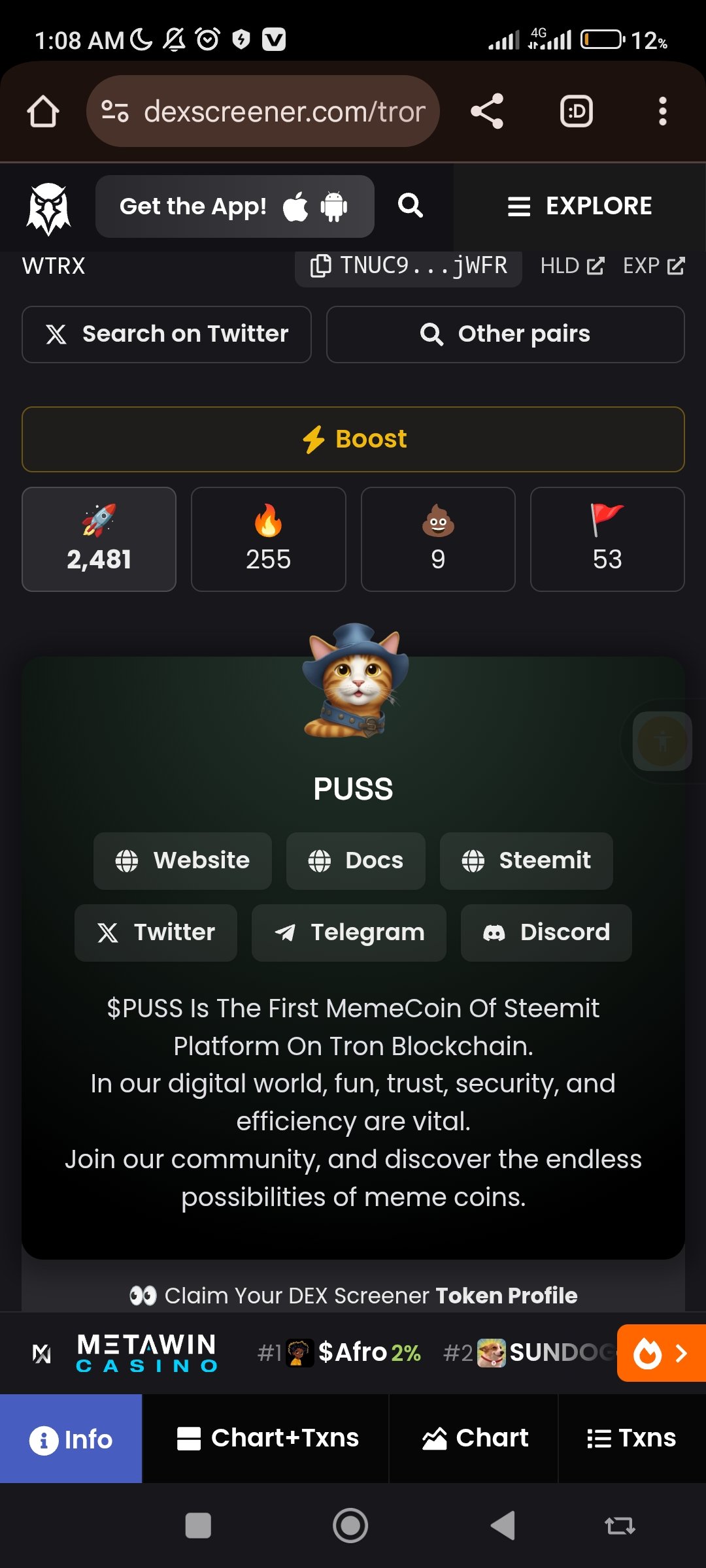Open the PUSS Telegram link
The width and height of the screenshot is (706, 1568).
tap(349, 932)
